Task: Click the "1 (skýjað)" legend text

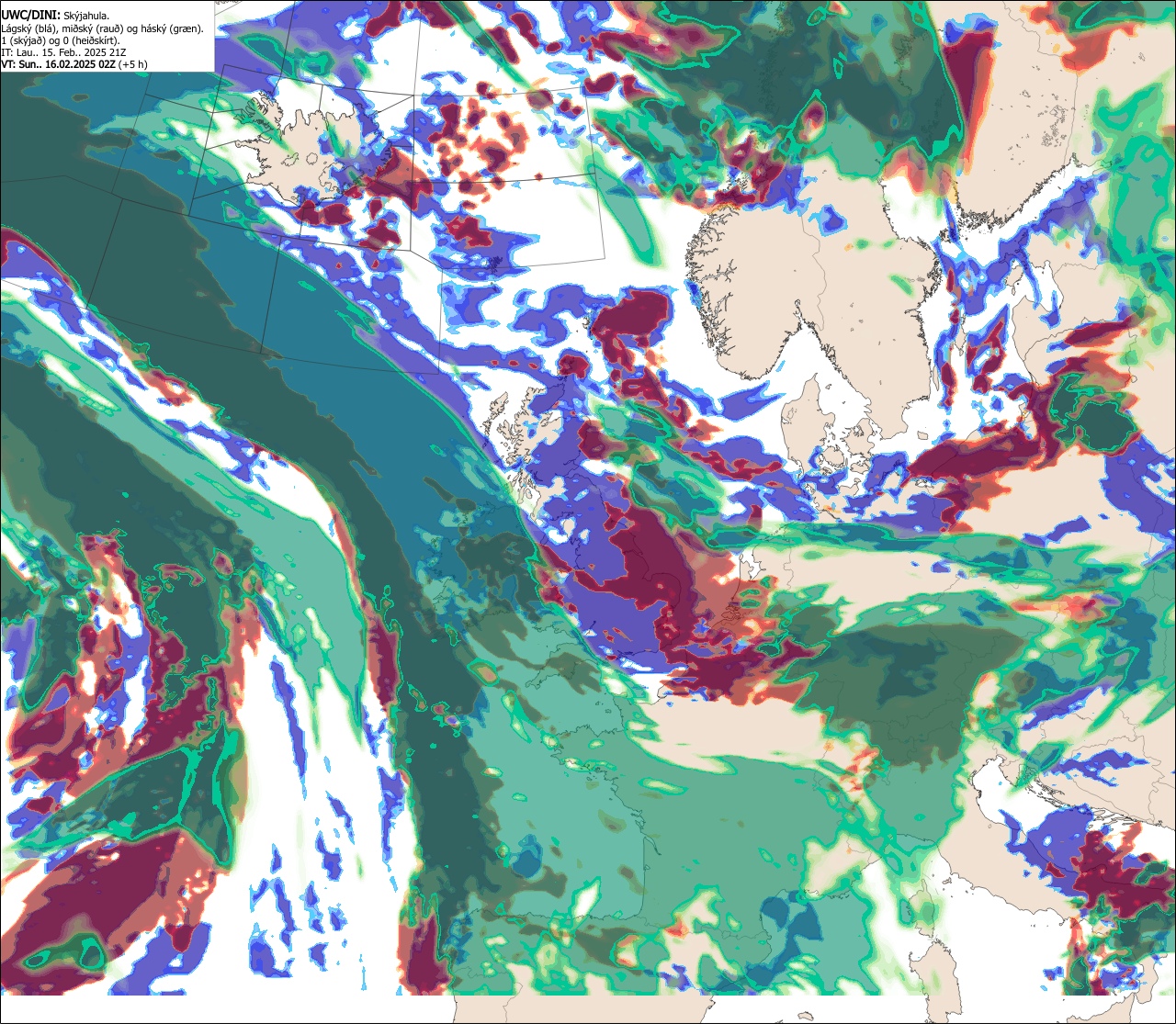Action: click(x=23, y=41)
